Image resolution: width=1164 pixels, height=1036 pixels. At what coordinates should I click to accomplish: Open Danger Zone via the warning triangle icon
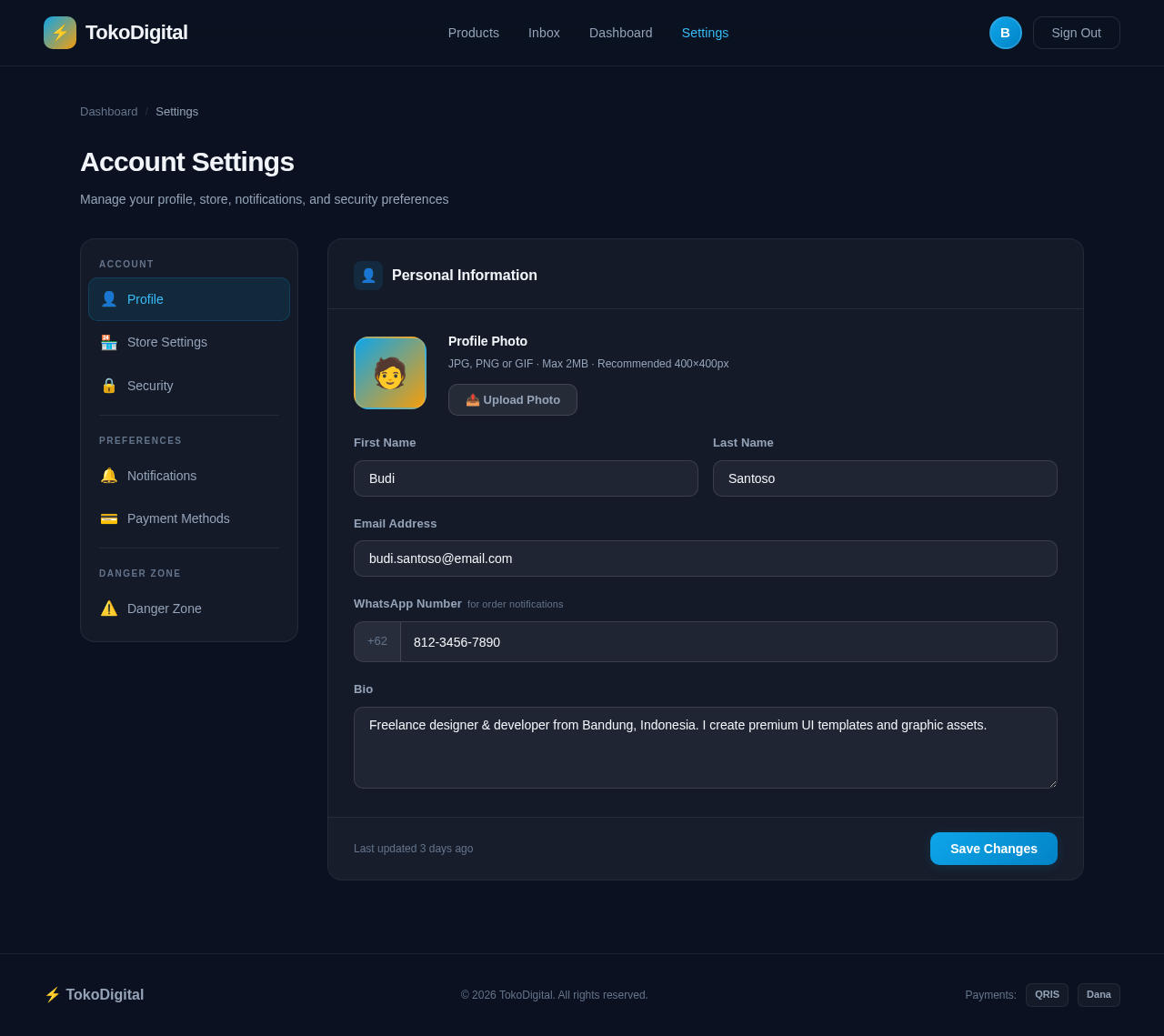[108, 609]
